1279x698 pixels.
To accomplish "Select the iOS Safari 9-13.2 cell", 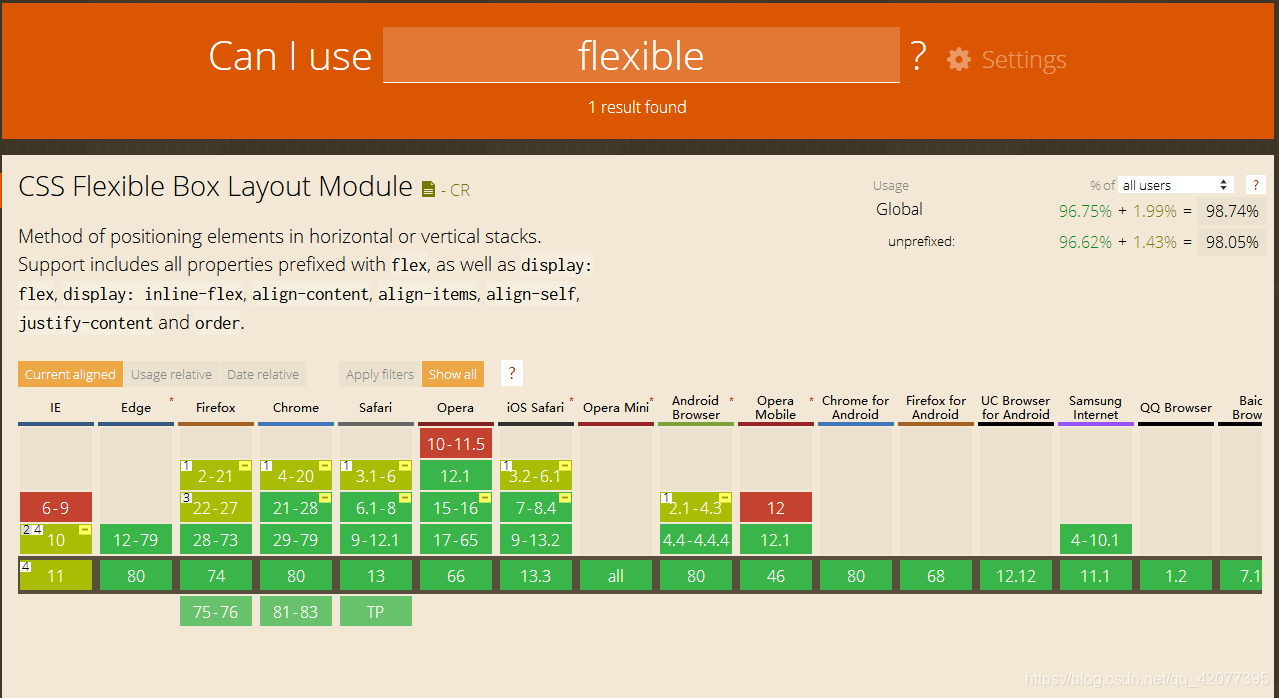I will click(x=536, y=539).
